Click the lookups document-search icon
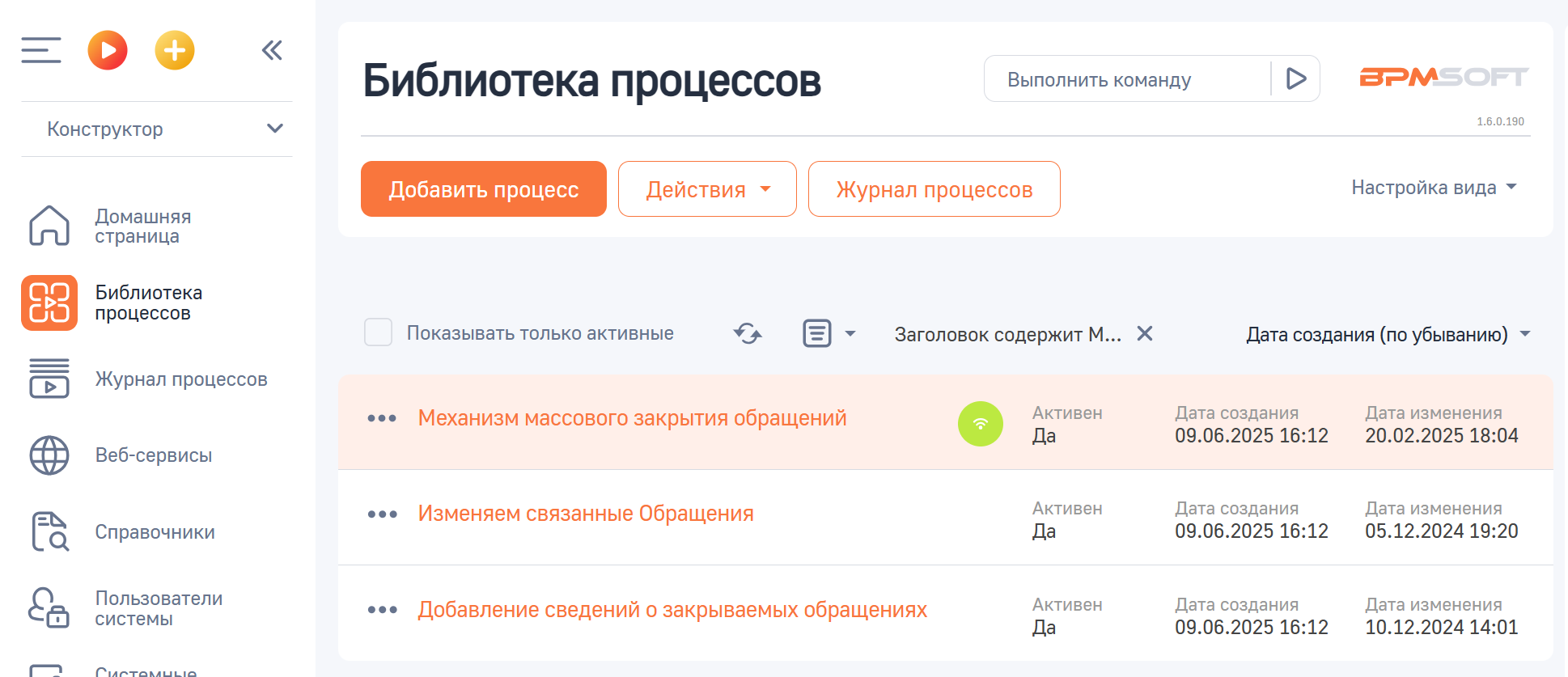 (49, 531)
